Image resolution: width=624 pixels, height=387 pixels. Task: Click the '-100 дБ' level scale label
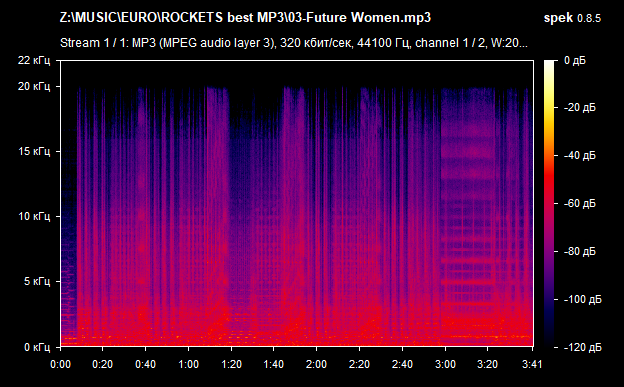[583, 299]
